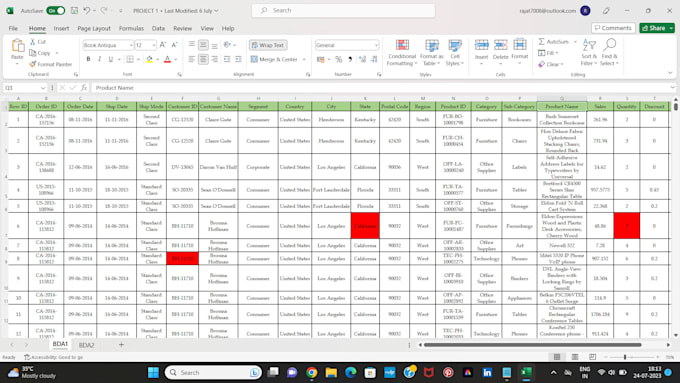Screen dimensions: 680x383
Task: Click the Search box in title bar
Action: pos(343,10)
